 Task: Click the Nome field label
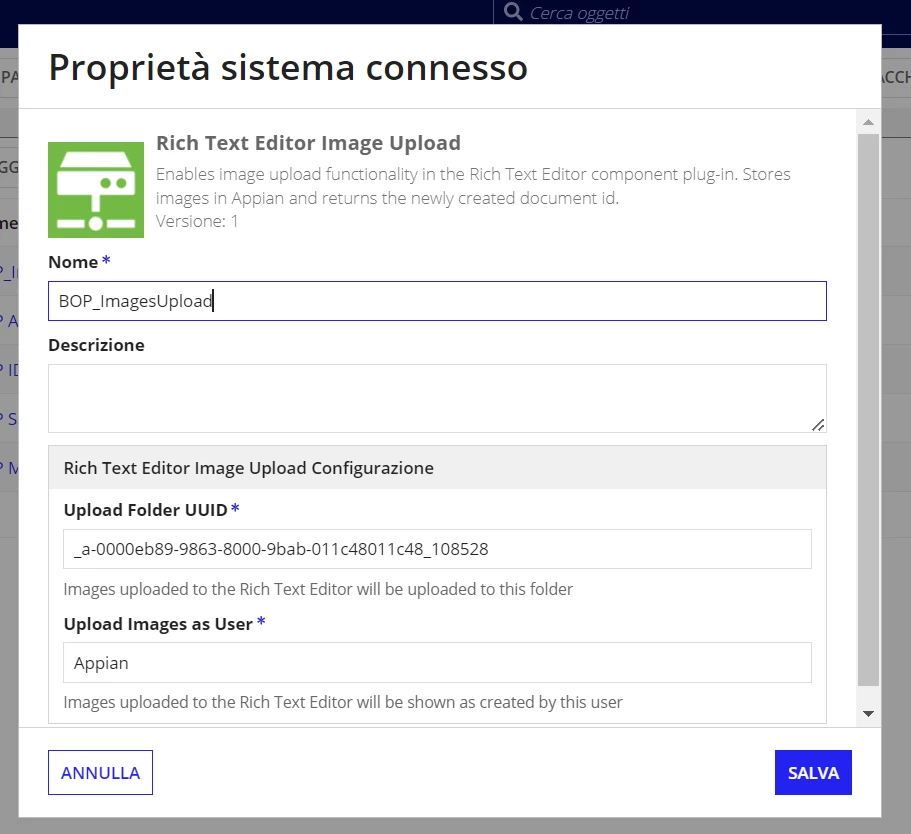[x=73, y=262]
